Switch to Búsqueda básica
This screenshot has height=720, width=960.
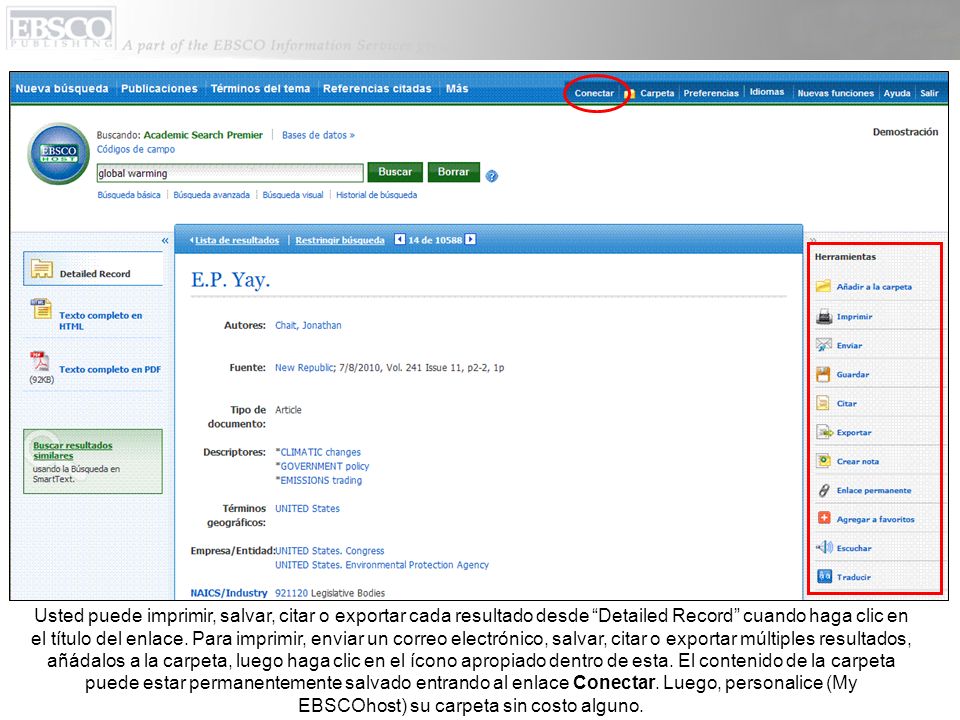pos(129,195)
